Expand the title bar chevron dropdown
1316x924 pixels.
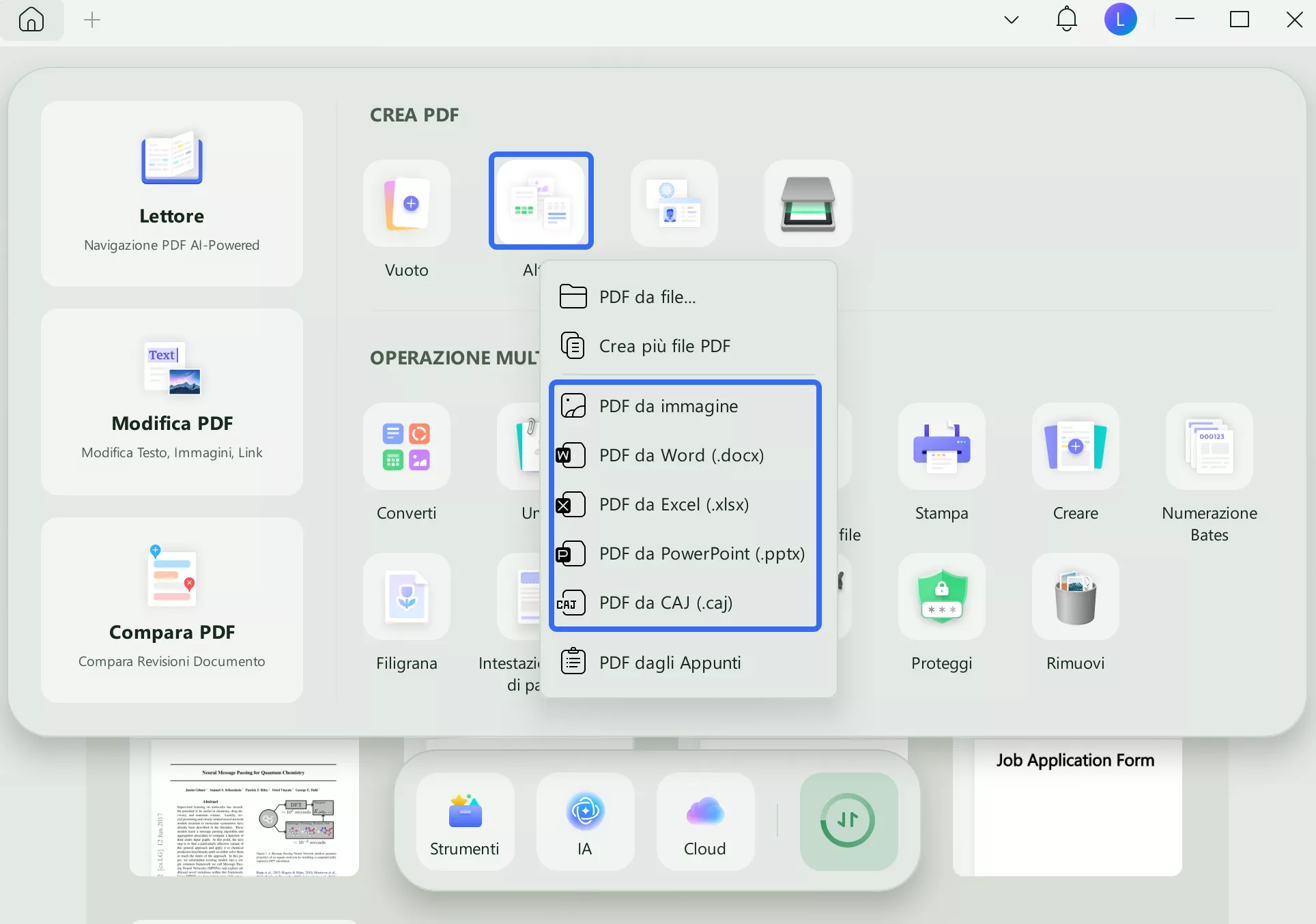[1012, 19]
